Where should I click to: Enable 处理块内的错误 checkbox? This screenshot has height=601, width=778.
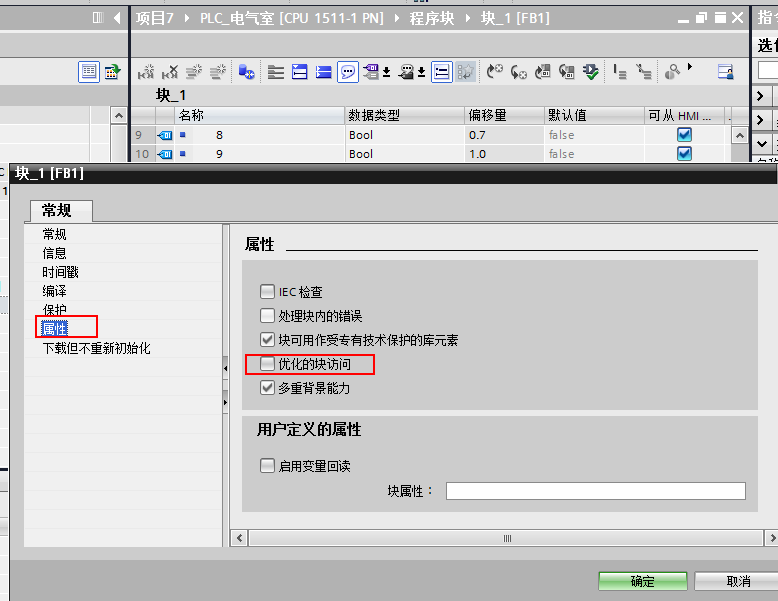pyautogui.click(x=267, y=316)
